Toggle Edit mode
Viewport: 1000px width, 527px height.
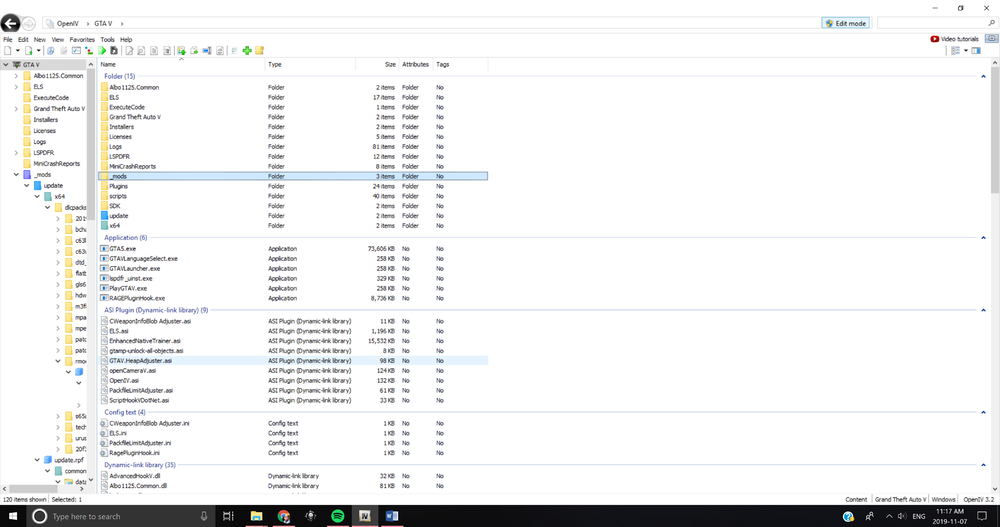click(x=845, y=23)
